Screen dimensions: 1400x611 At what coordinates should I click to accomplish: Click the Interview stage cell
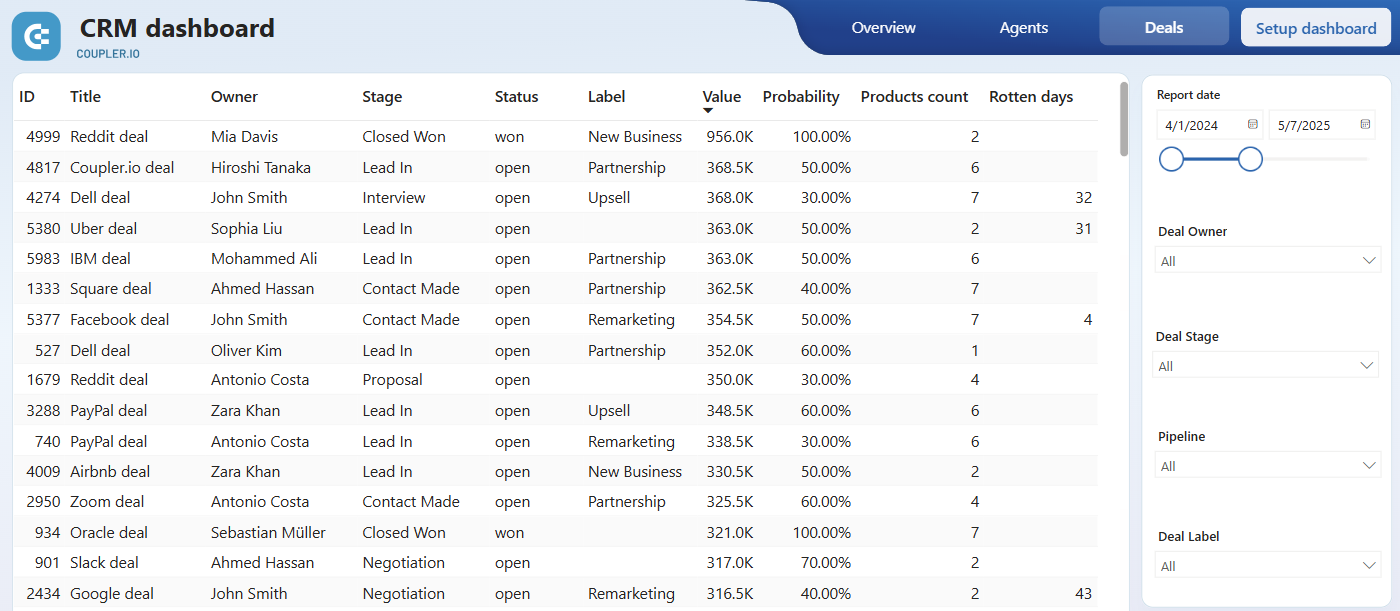(x=394, y=197)
